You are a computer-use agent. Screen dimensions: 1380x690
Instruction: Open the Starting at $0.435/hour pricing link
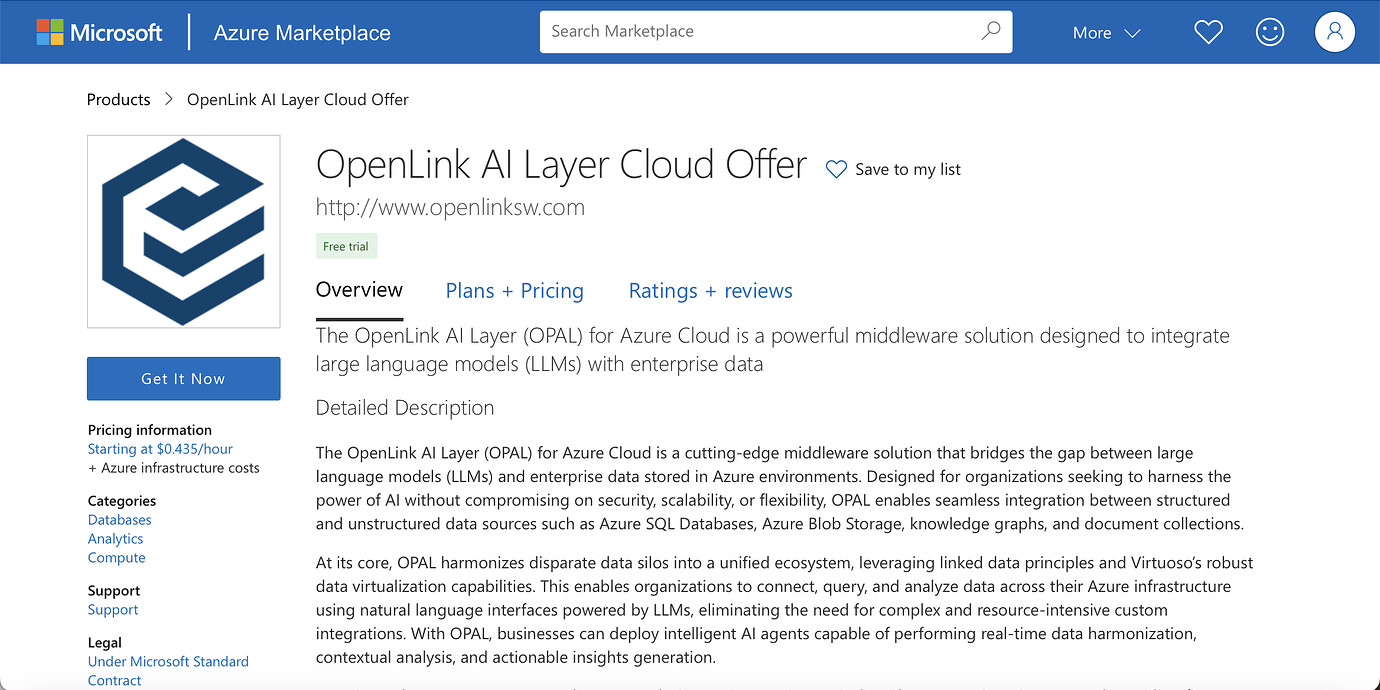click(160, 449)
